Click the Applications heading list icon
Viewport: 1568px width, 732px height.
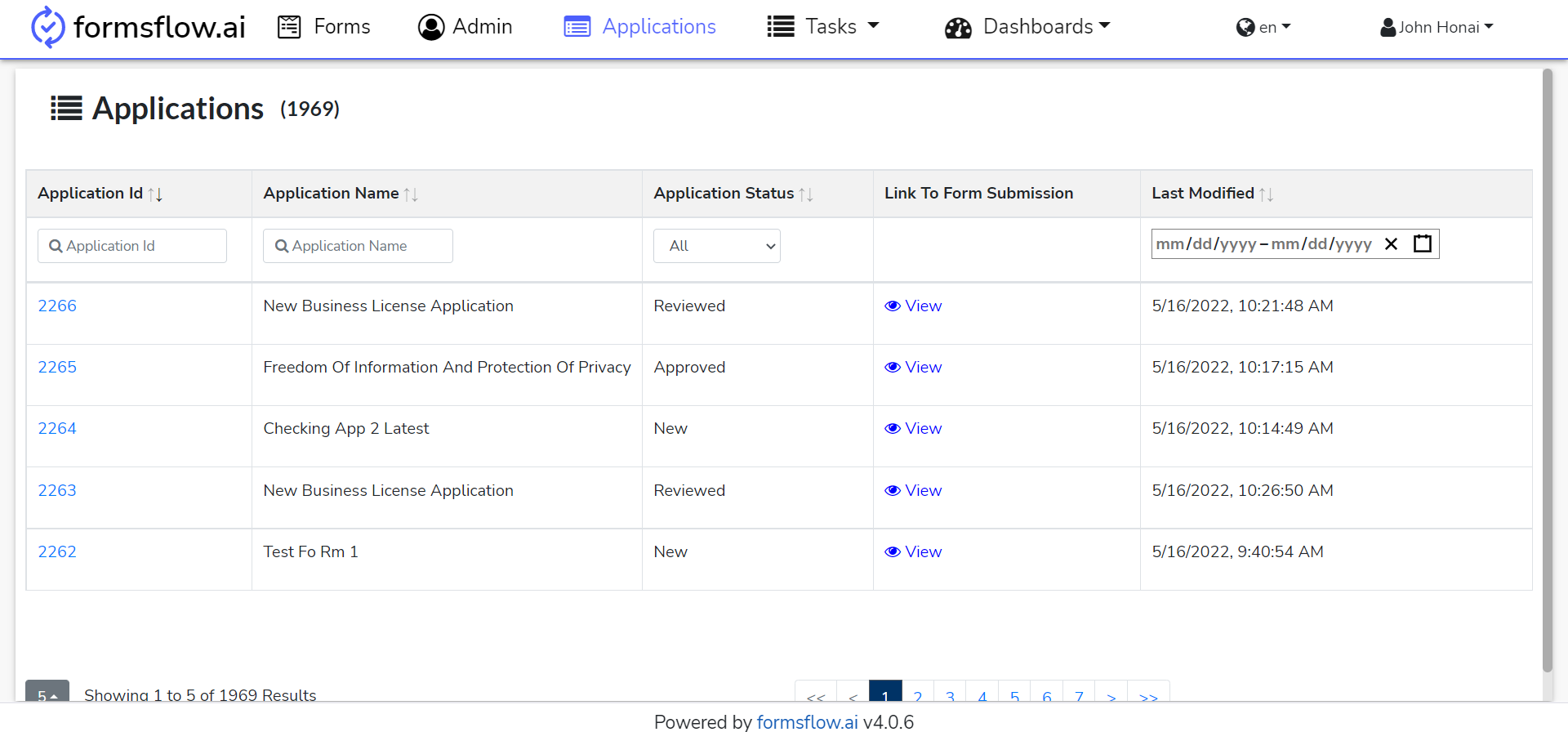66,108
